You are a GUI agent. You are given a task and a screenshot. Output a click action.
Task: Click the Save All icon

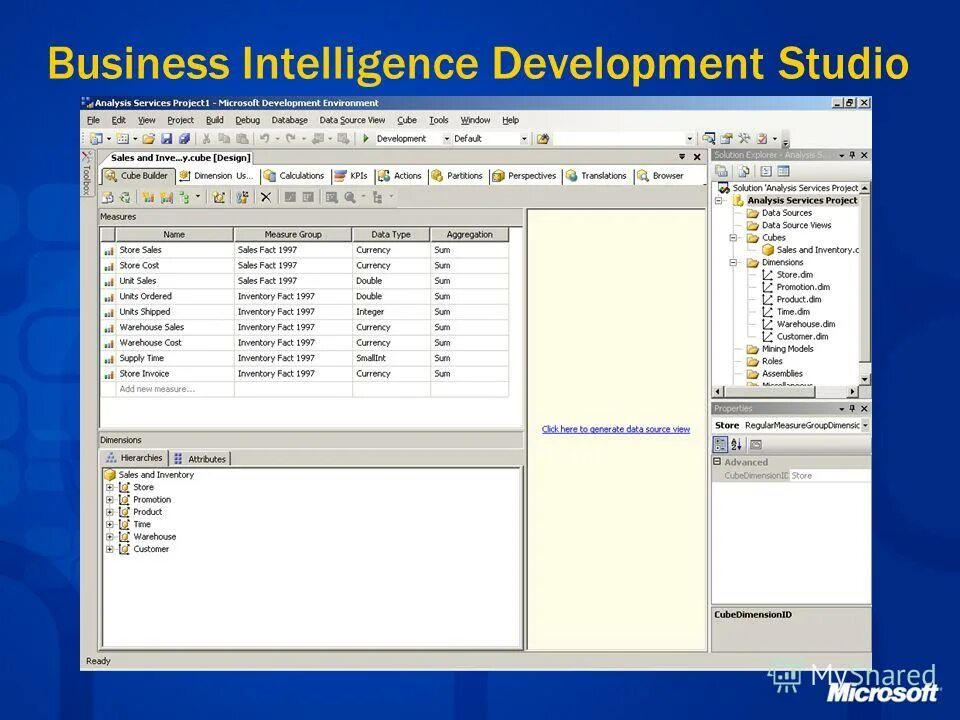point(184,139)
